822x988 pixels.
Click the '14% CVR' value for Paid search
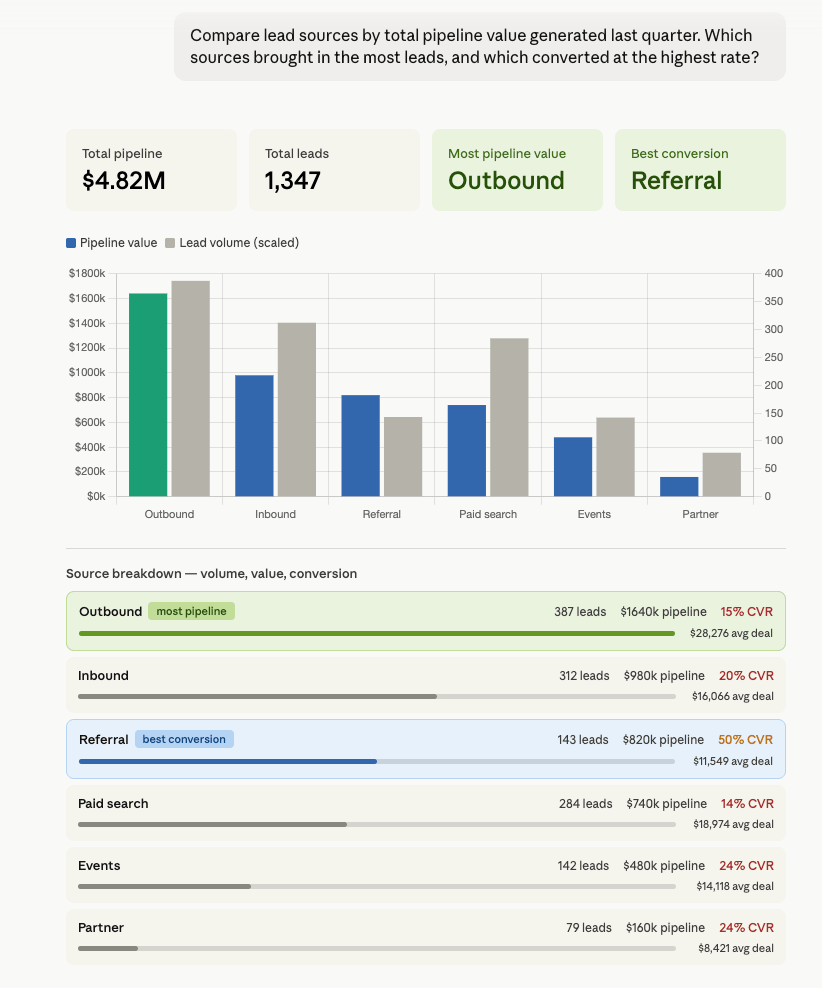pyautogui.click(x=747, y=803)
